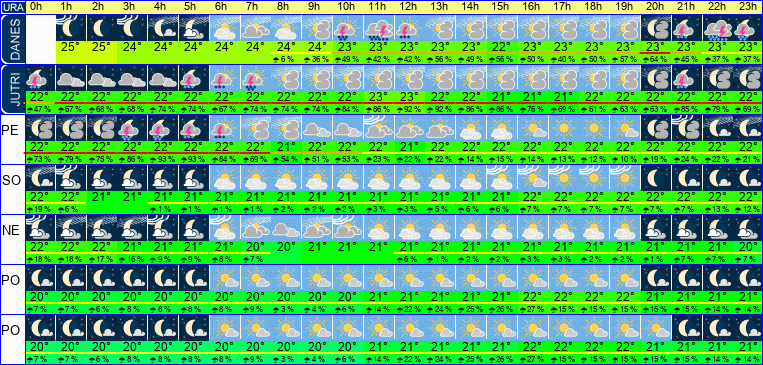Click the 12h column header

point(408,7)
